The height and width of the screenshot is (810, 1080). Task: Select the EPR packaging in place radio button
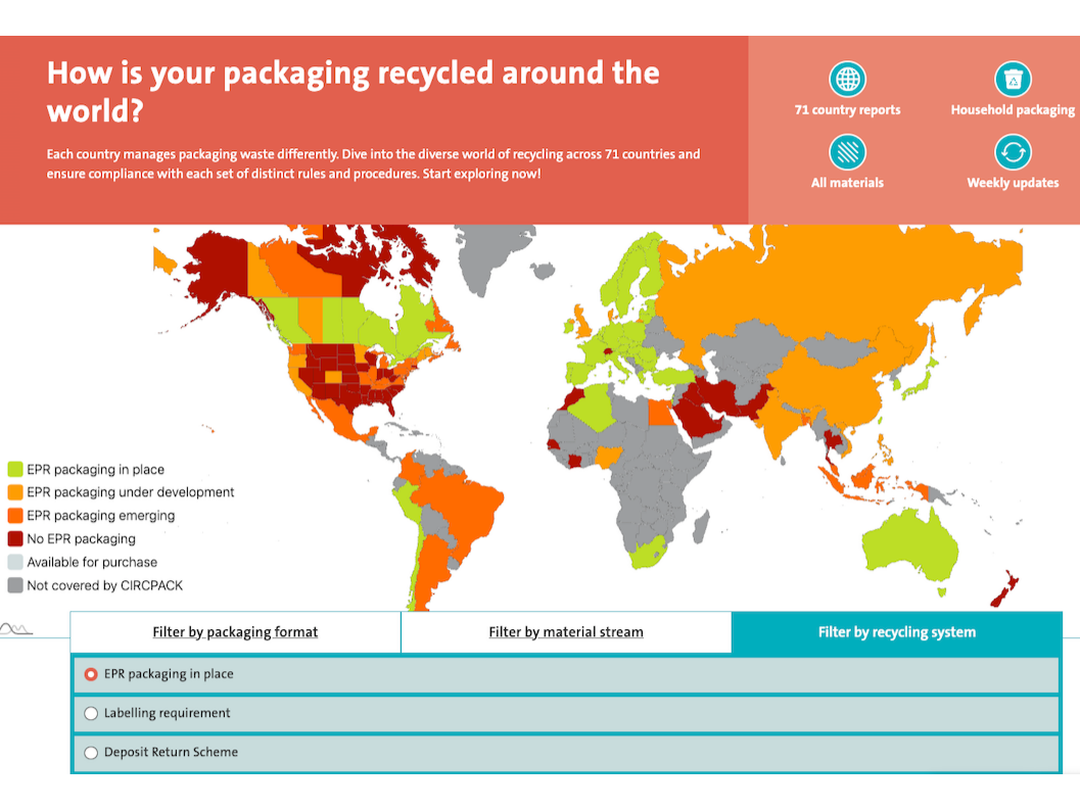pyautogui.click(x=91, y=674)
